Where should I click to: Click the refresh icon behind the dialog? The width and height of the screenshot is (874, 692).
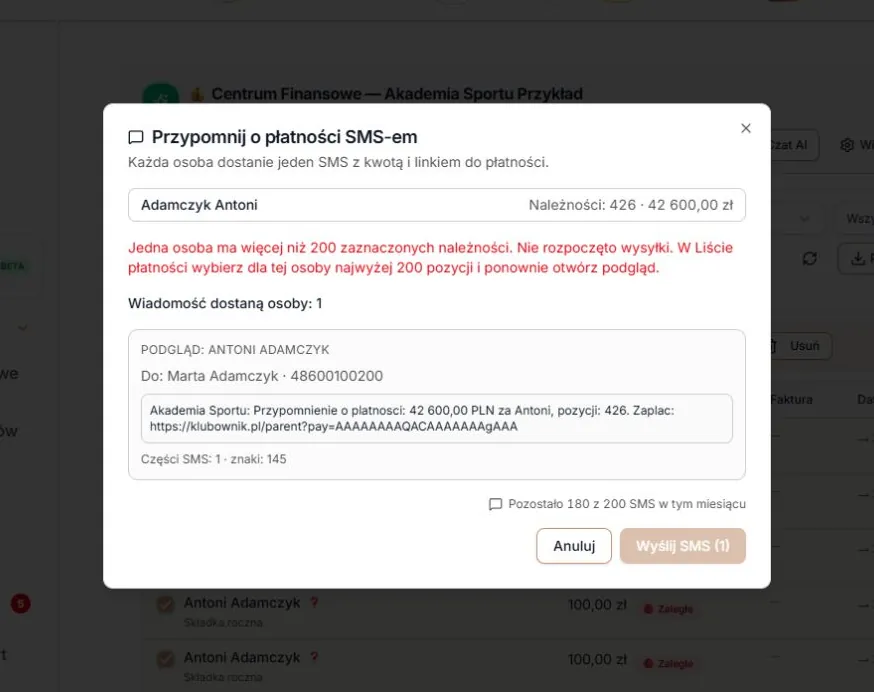coord(809,258)
